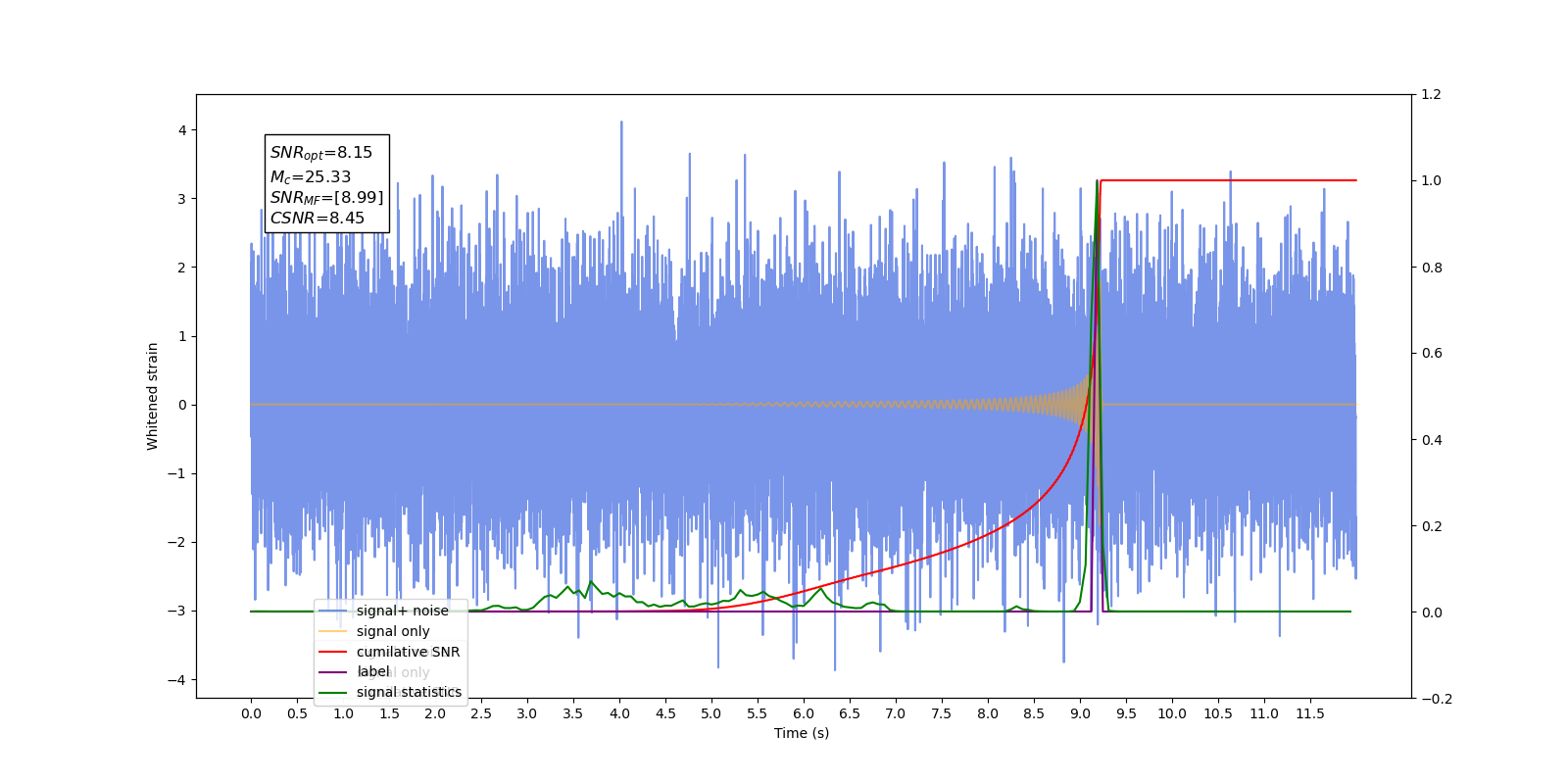Click the 1.0 tick on right axis
Image resolution: width=1568 pixels, height=784 pixels.
point(1432,181)
